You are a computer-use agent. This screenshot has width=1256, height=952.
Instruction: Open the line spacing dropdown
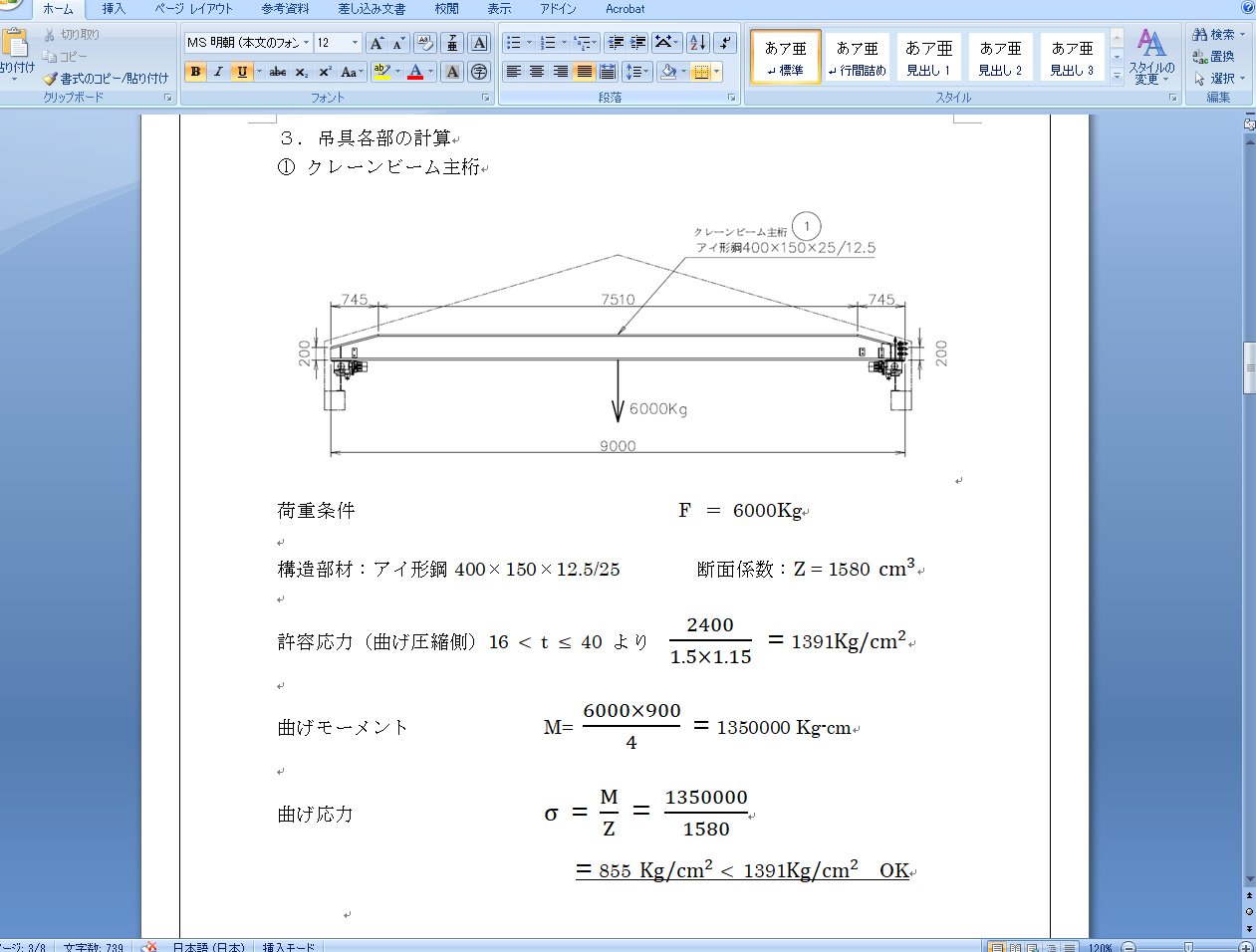(636, 72)
